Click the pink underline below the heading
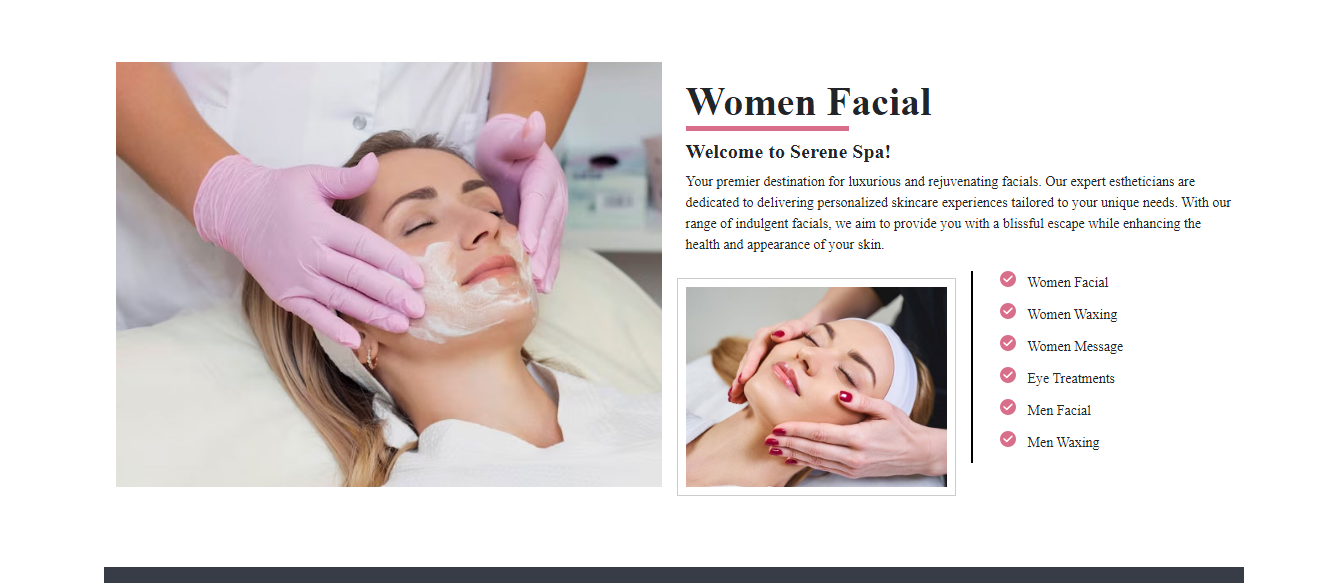This screenshot has height=583, width=1340. pyautogui.click(x=767, y=128)
